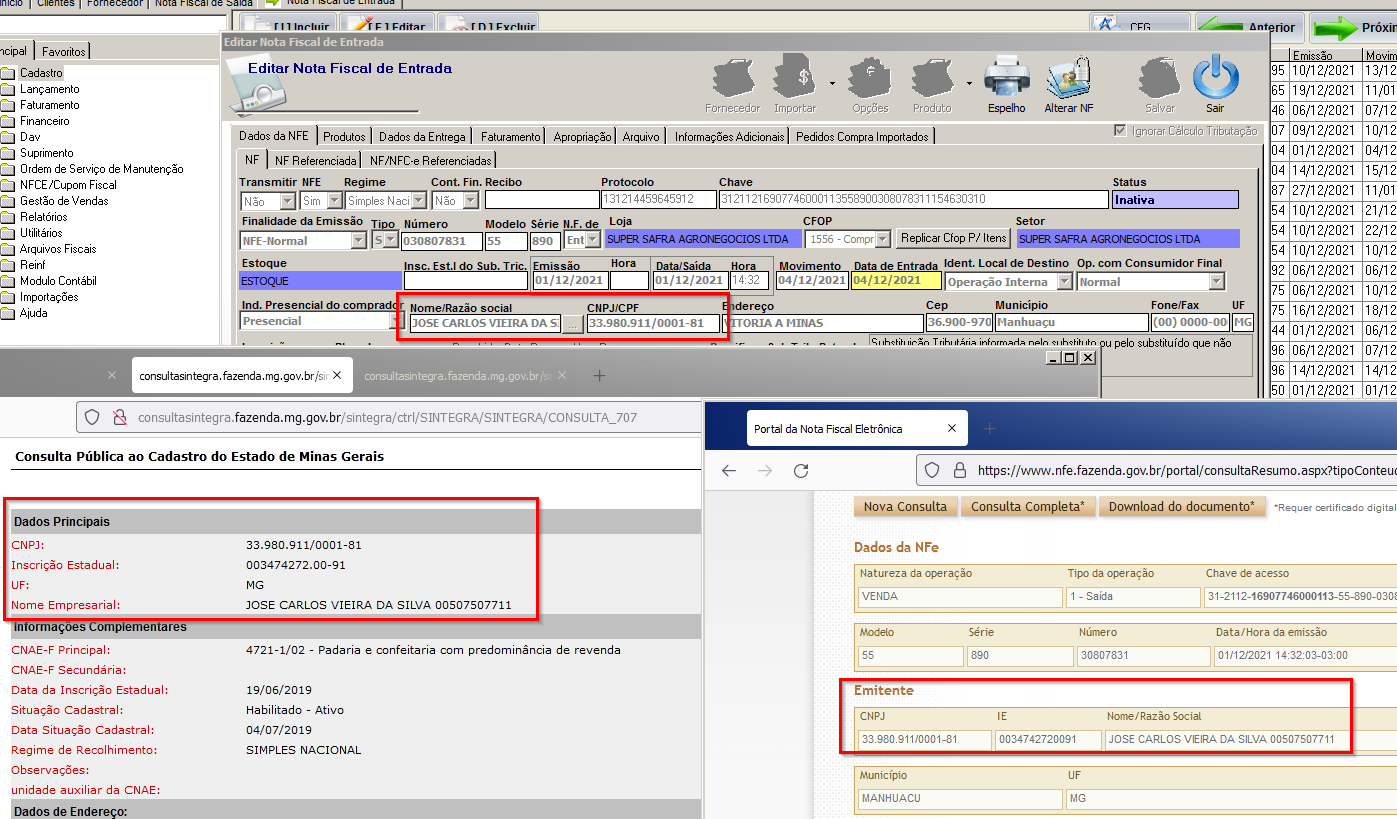Go forward in NFe portal browser

pos(765,470)
